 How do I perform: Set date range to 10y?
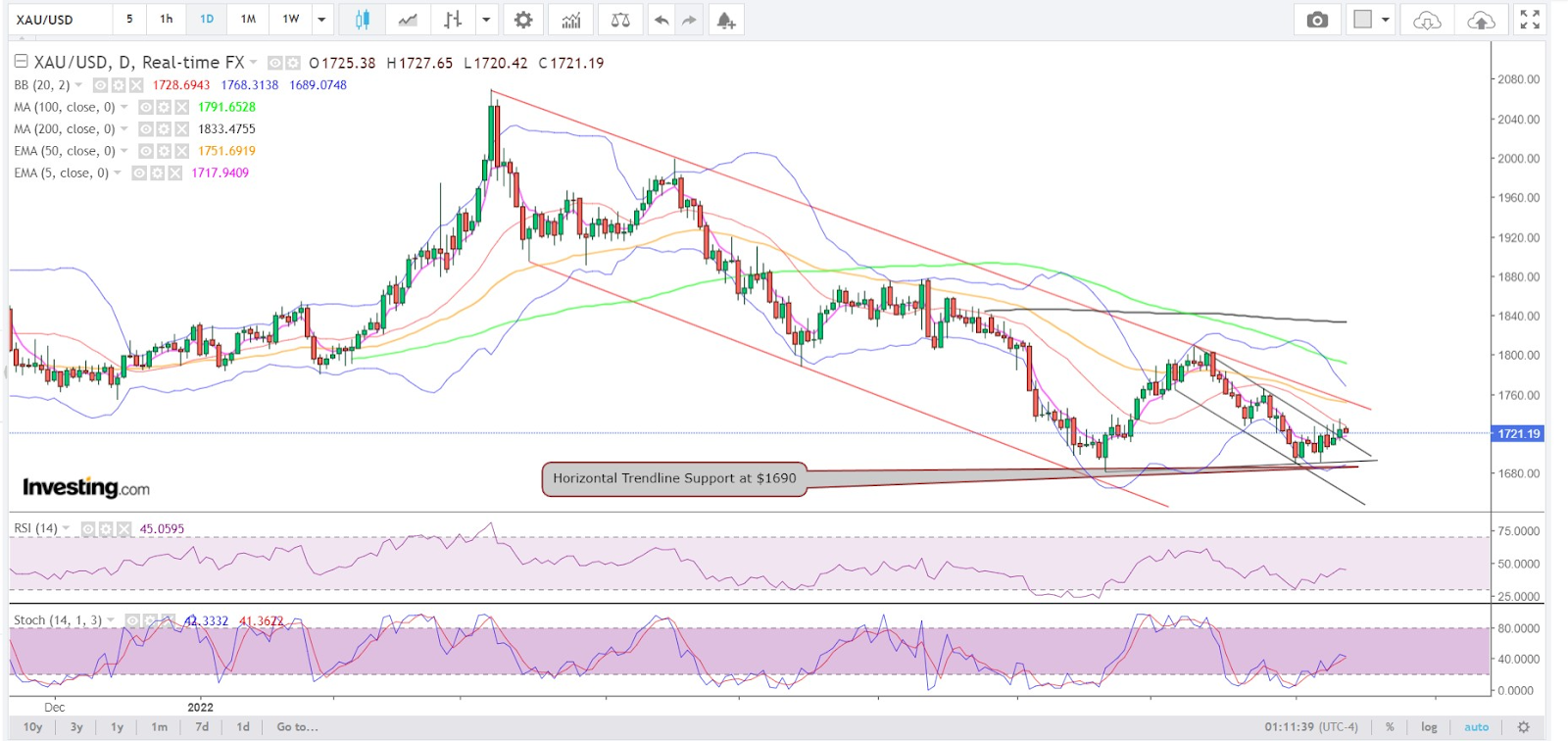click(x=33, y=727)
